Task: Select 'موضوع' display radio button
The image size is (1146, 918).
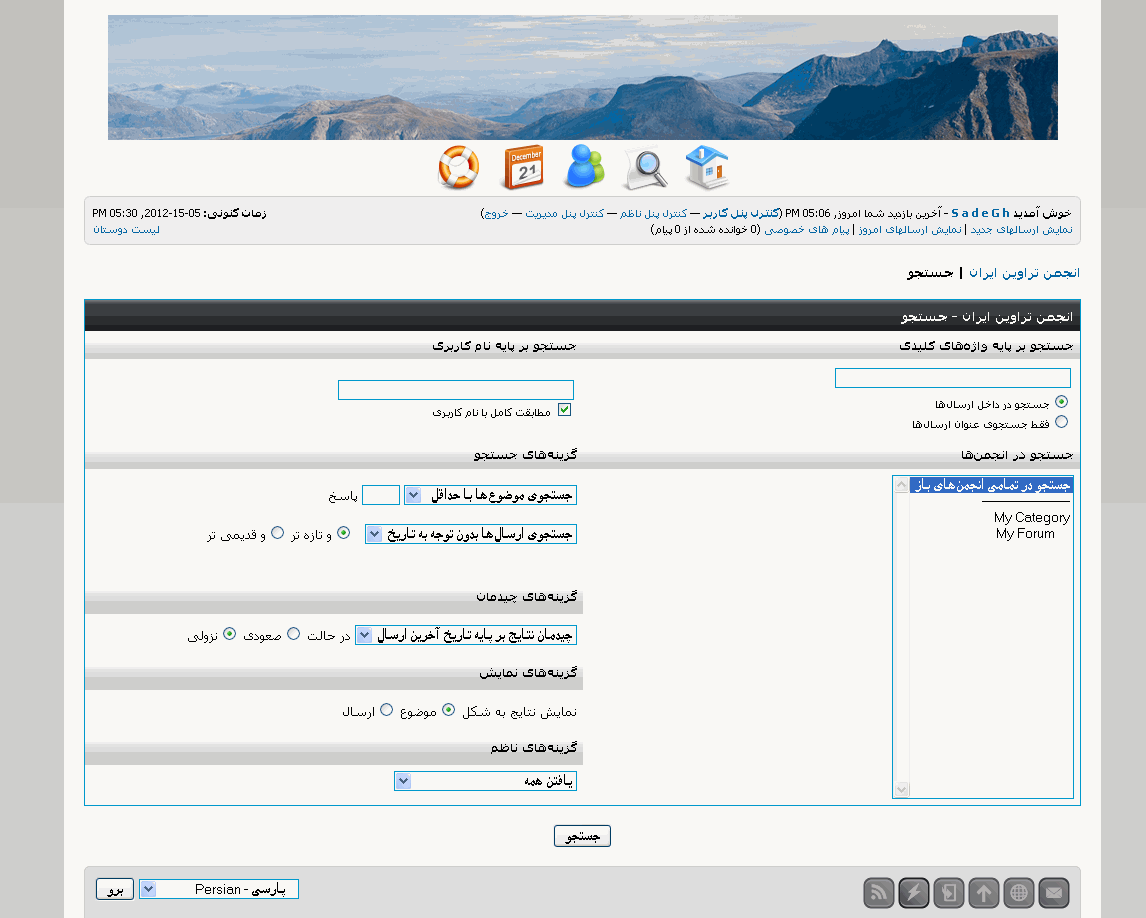Action: point(449,710)
